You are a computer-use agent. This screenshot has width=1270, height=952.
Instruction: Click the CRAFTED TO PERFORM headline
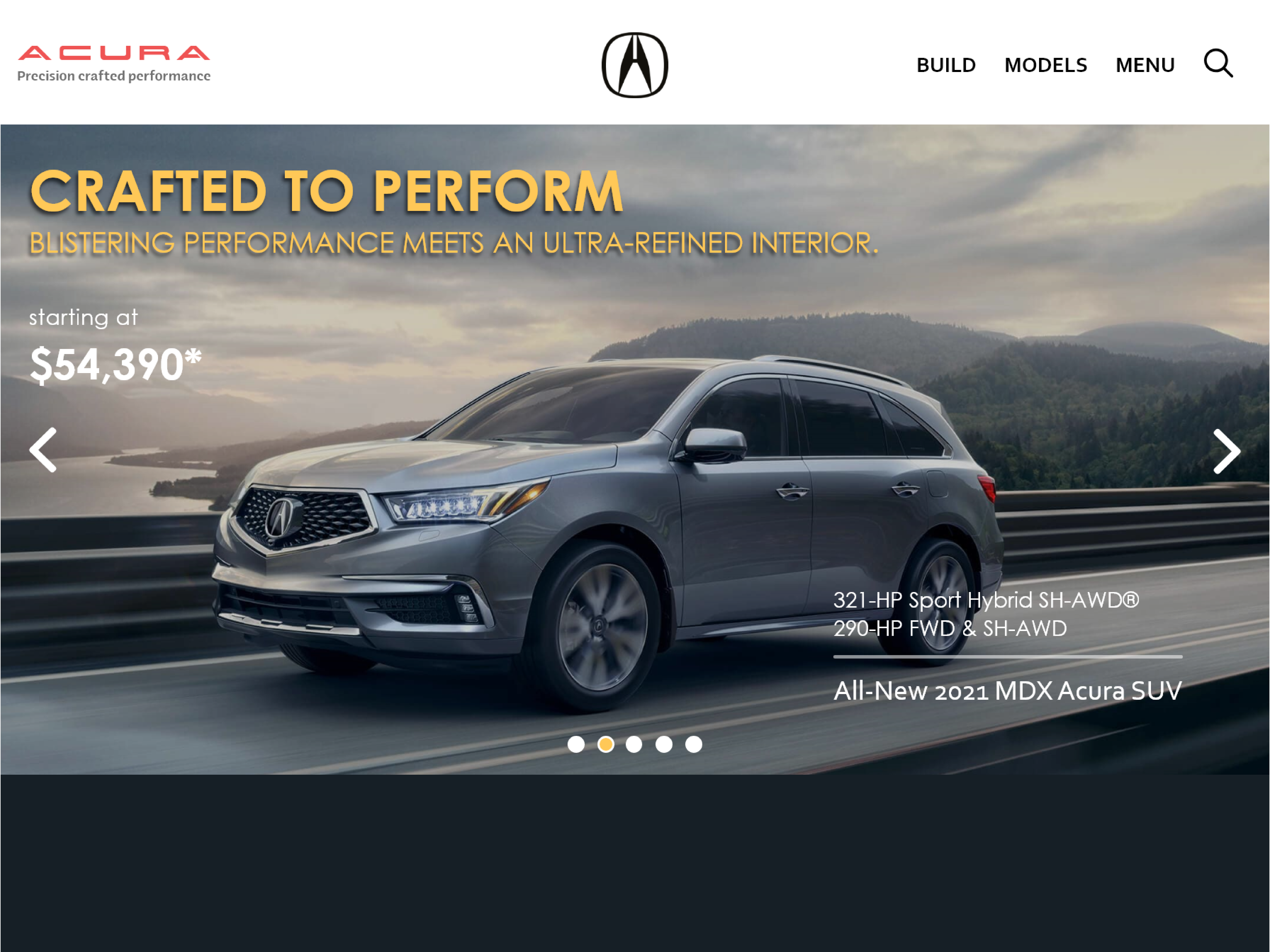click(x=326, y=191)
